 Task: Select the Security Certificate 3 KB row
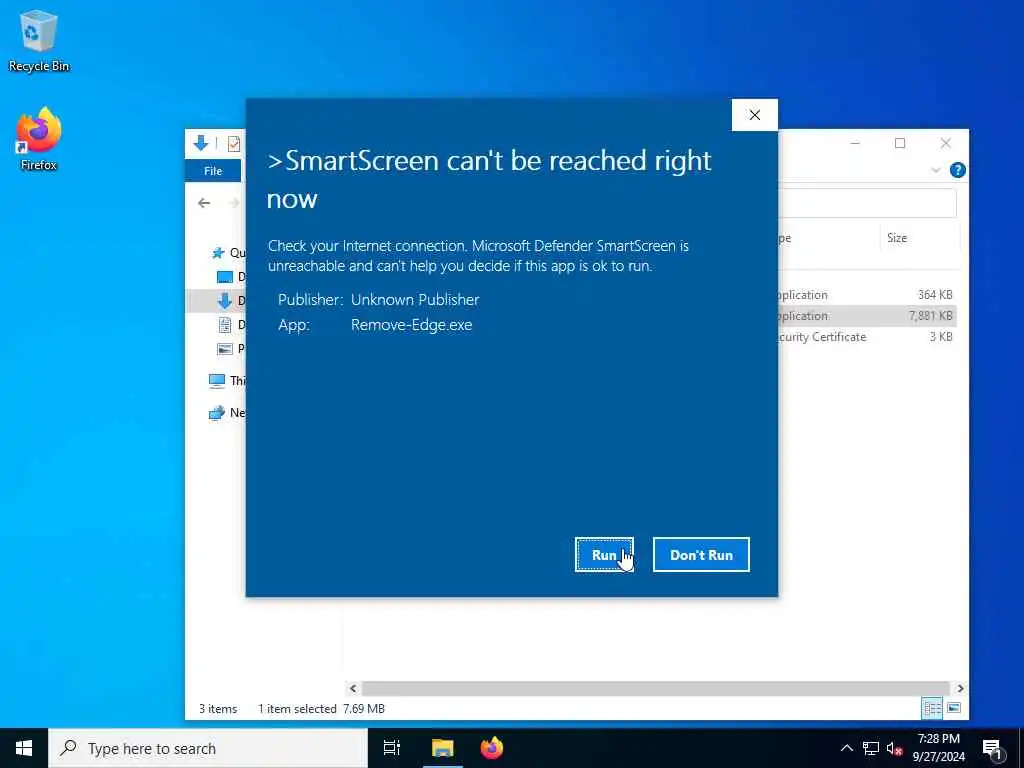(x=866, y=336)
